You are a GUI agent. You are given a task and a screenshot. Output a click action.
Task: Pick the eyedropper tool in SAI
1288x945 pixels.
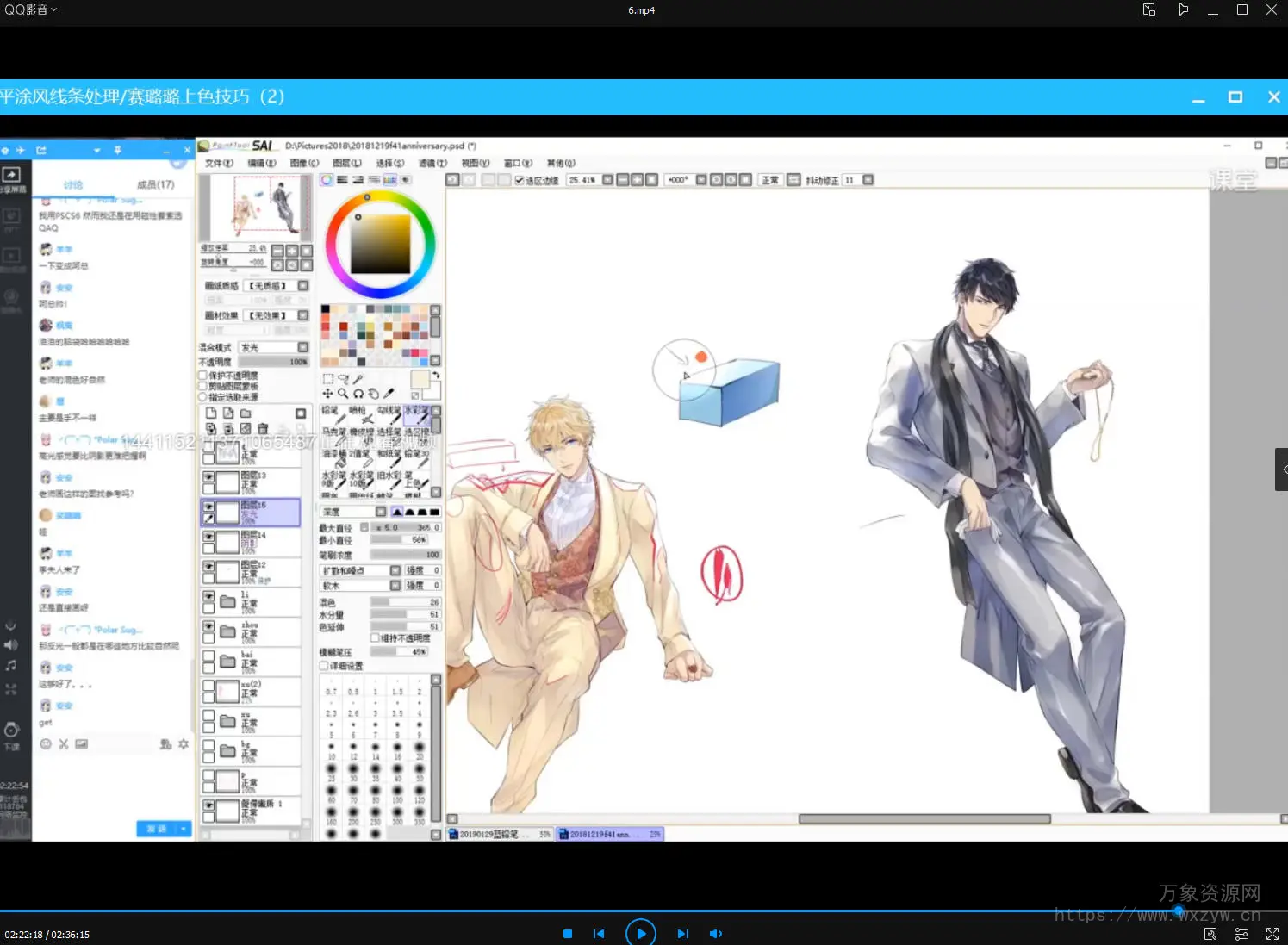[389, 394]
